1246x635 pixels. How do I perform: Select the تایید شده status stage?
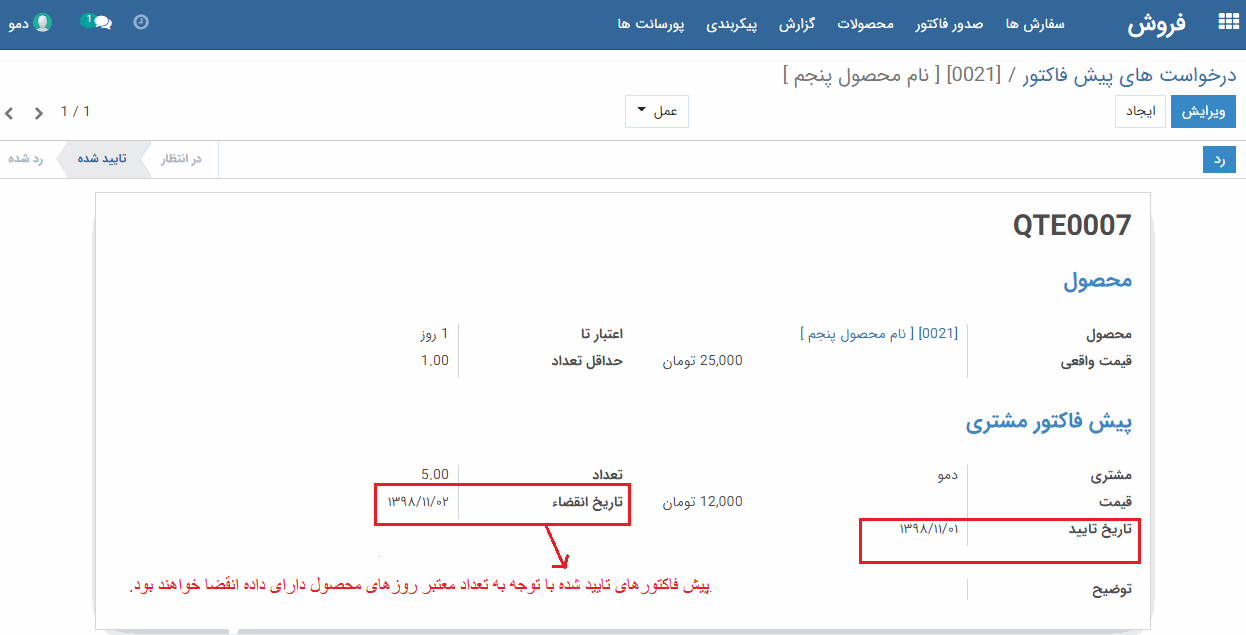pyautogui.click(x=101, y=159)
